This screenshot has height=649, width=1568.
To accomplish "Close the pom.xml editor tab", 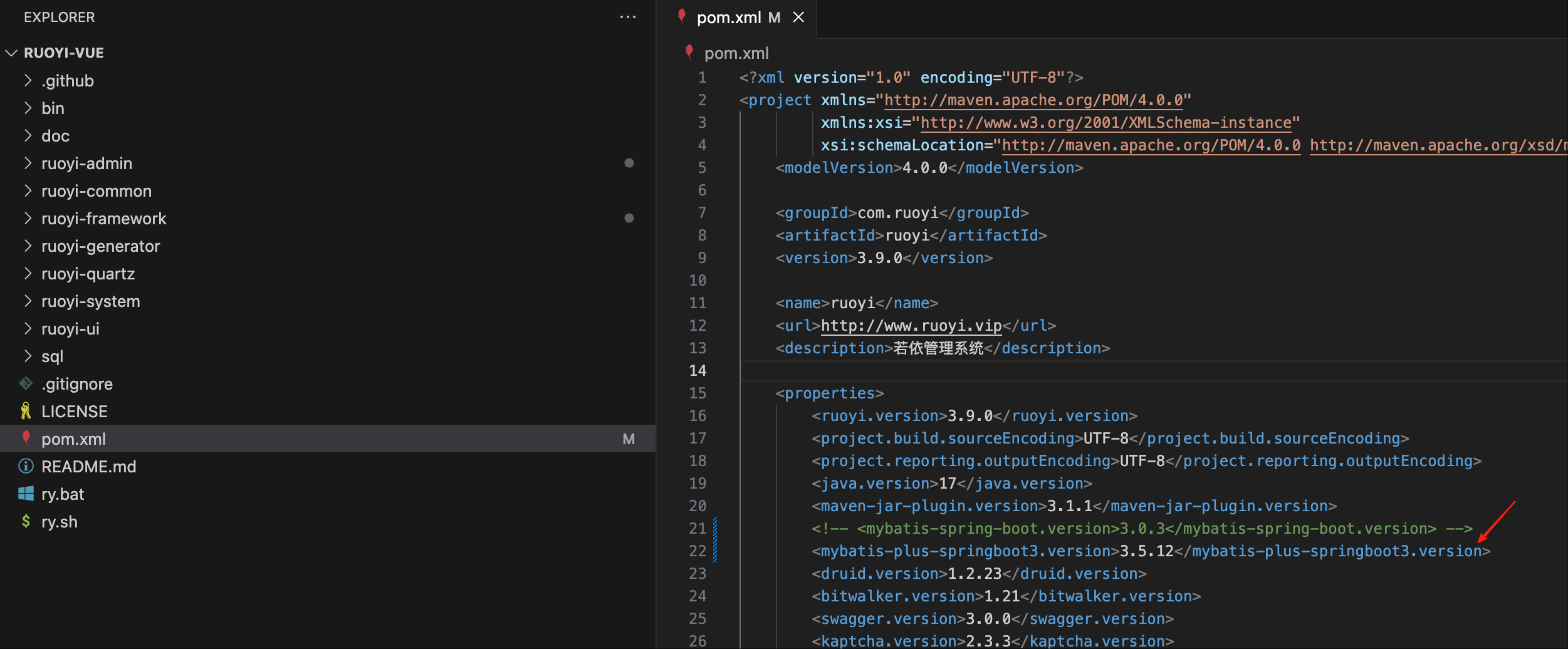I will click(798, 18).
